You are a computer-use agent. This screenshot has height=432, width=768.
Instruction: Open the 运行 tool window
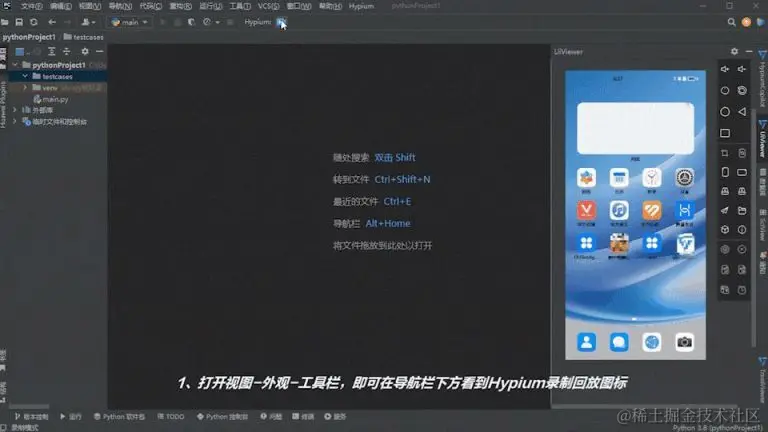pyautogui.click(x=72, y=417)
